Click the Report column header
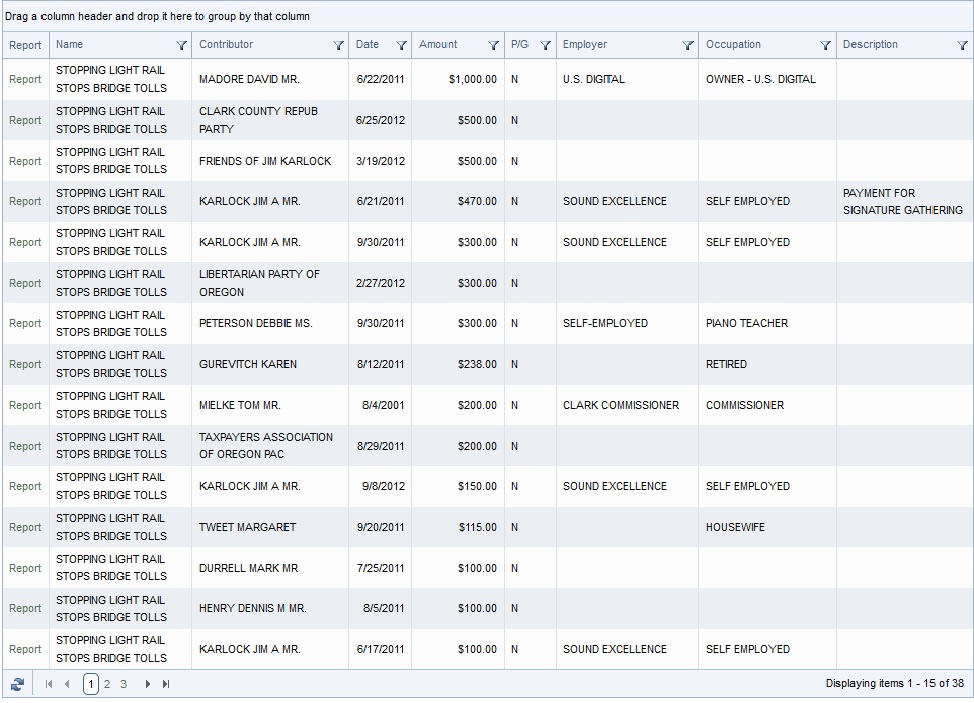 click(x=25, y=45)
